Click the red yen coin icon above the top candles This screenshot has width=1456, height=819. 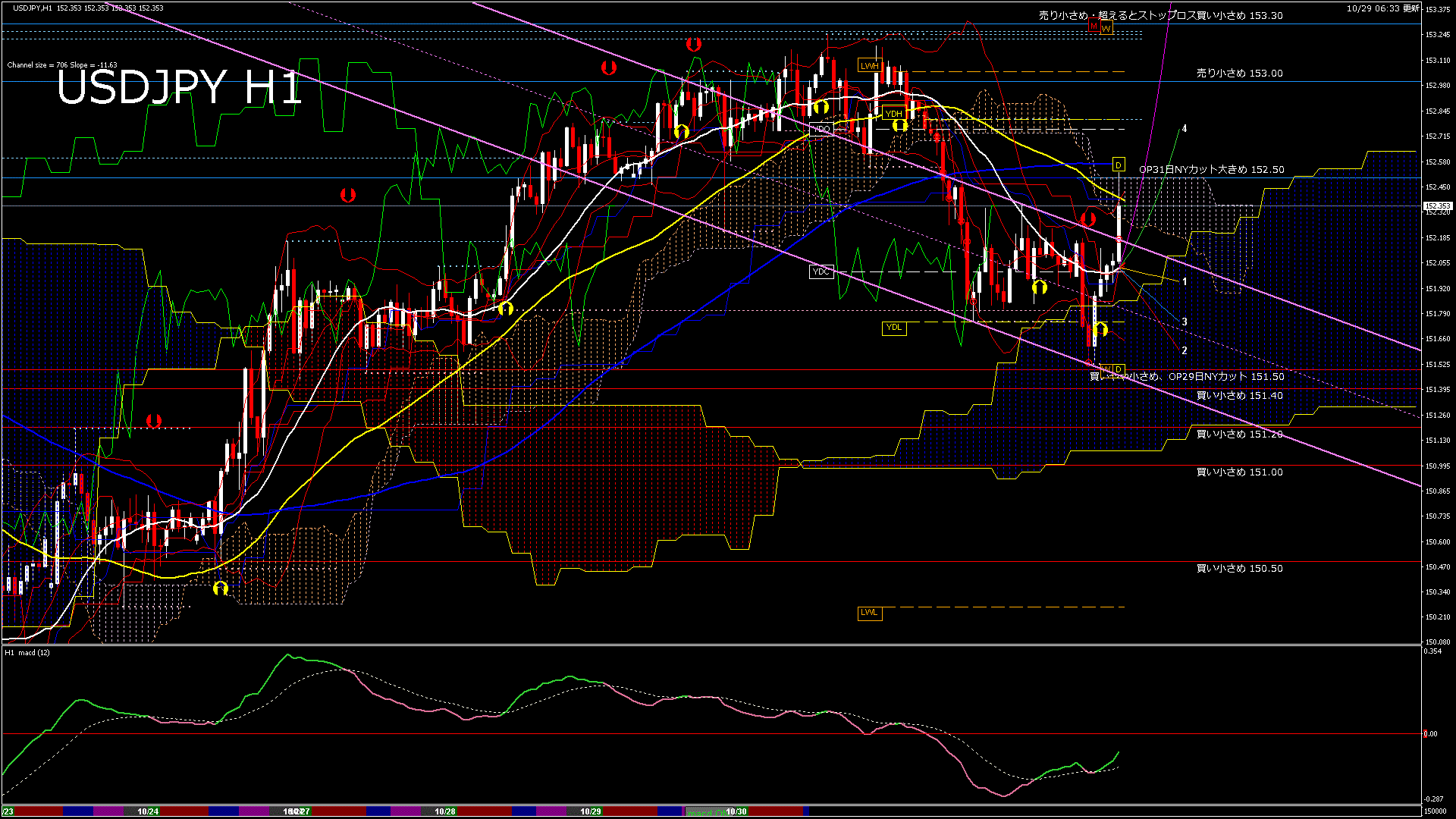(695, 43)
